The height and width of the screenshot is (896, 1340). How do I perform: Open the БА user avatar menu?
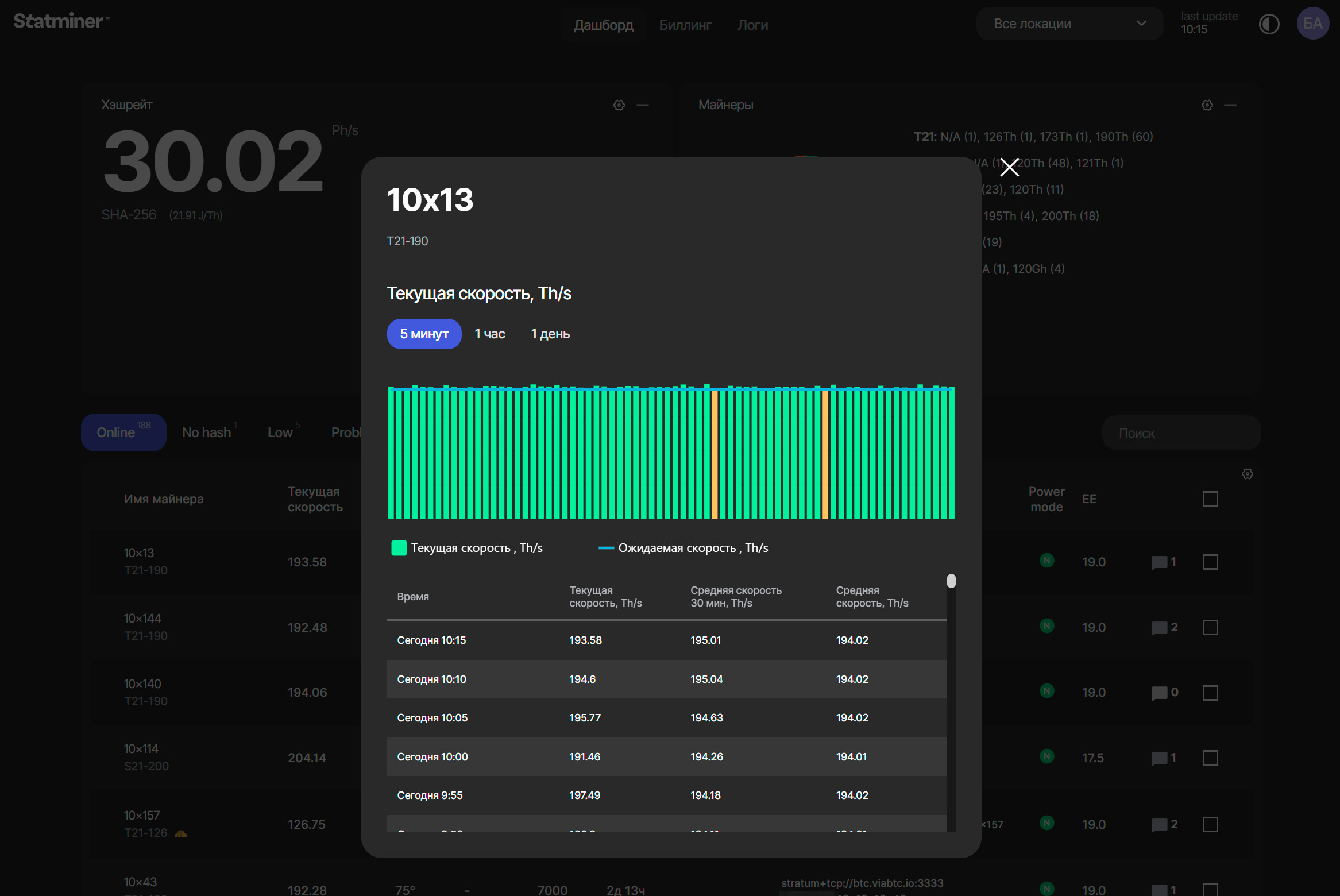pos(1312,24)
